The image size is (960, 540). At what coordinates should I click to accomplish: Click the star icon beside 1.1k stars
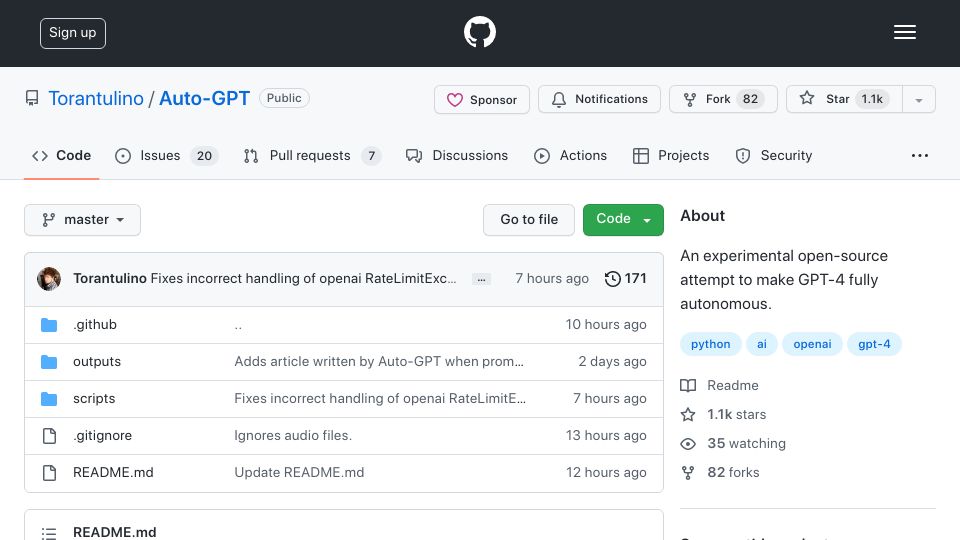pyautogui.click(x=688, y=414)
